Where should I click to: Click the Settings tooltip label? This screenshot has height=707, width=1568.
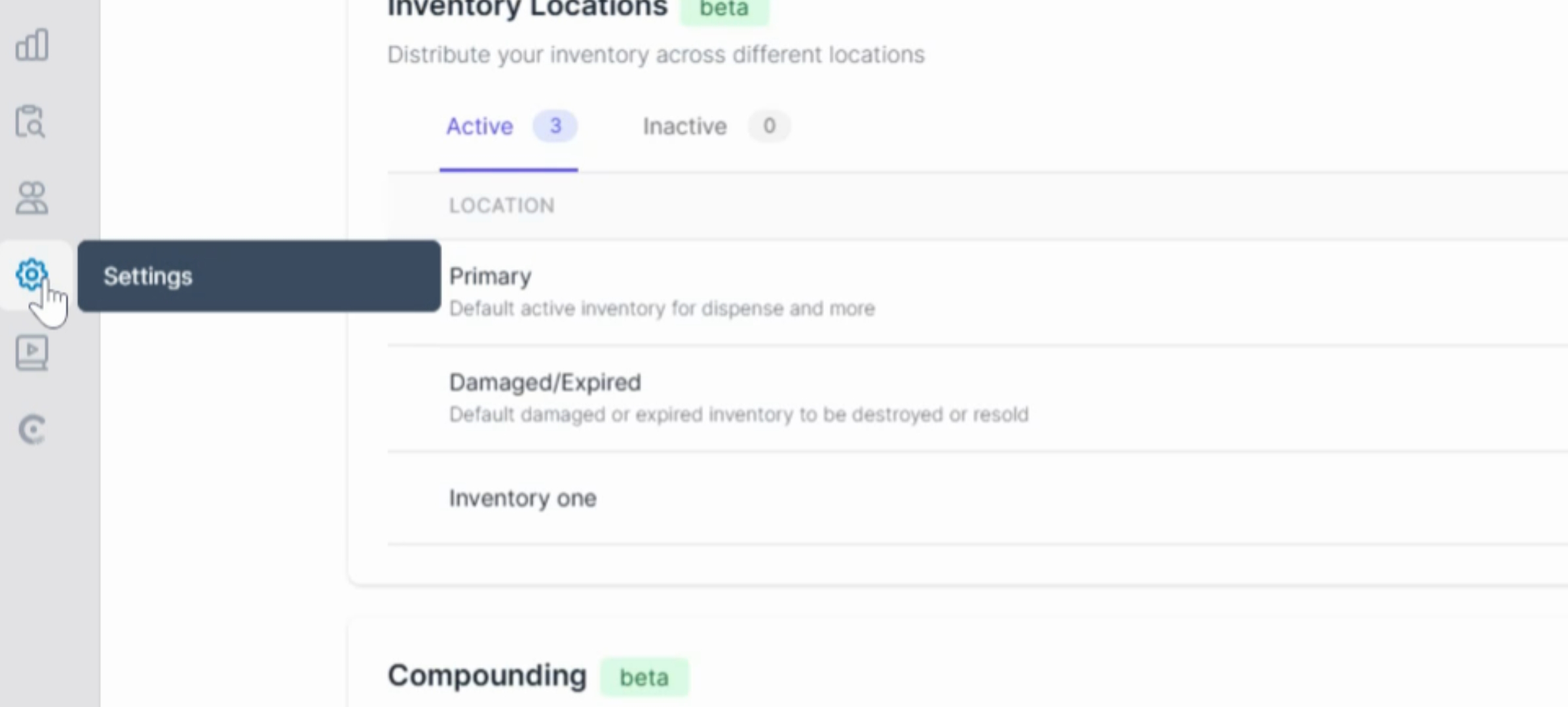pos(148,276)
